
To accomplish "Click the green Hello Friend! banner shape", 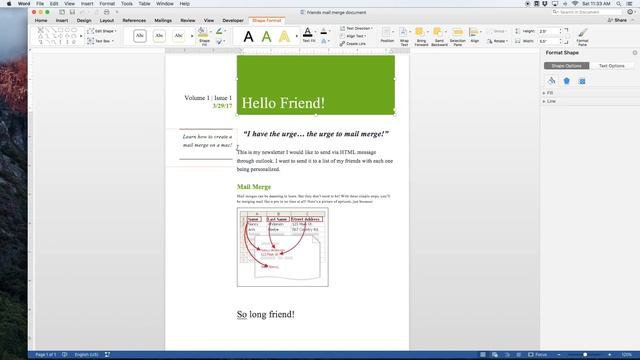I will [316, 85].
